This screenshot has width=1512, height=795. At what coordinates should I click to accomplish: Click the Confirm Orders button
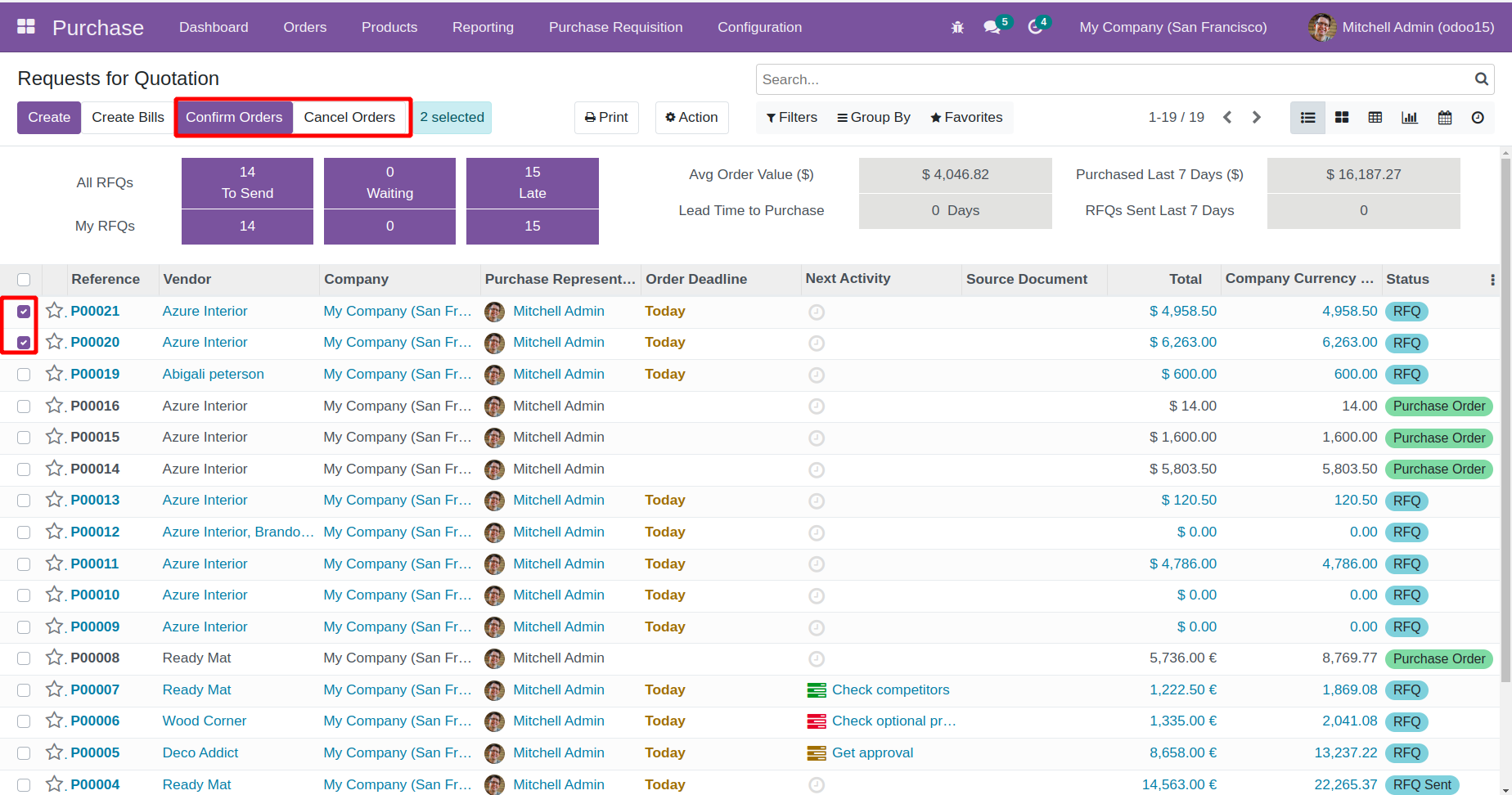[234, 118]
